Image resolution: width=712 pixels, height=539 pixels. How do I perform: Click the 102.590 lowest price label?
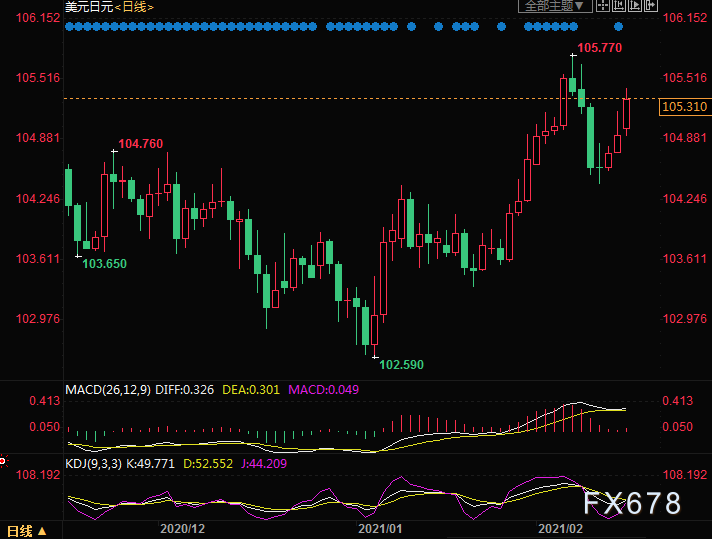[x=401, y=365]
